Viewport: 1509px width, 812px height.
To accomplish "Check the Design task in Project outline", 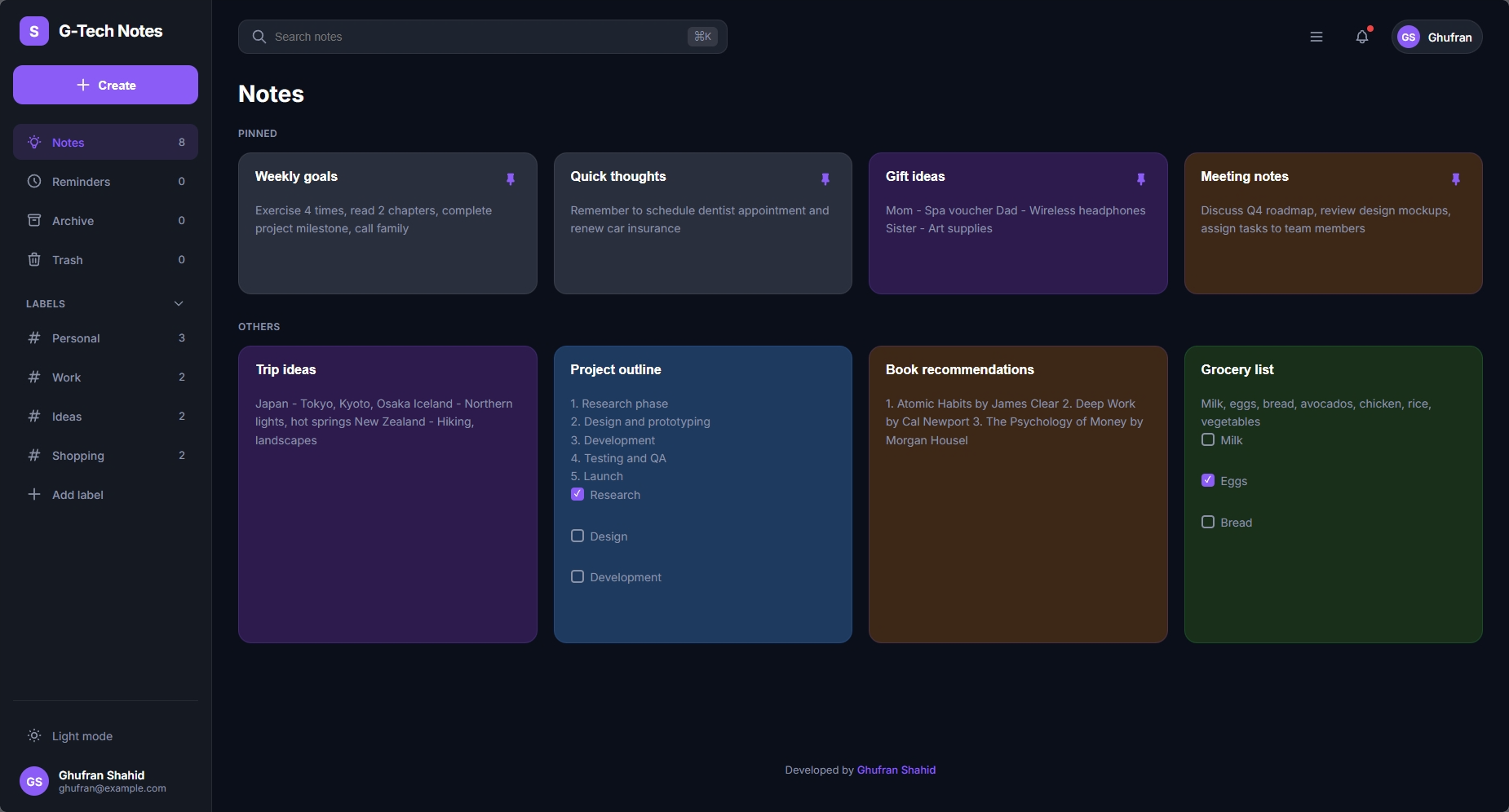I will click(x=578, y=536).
